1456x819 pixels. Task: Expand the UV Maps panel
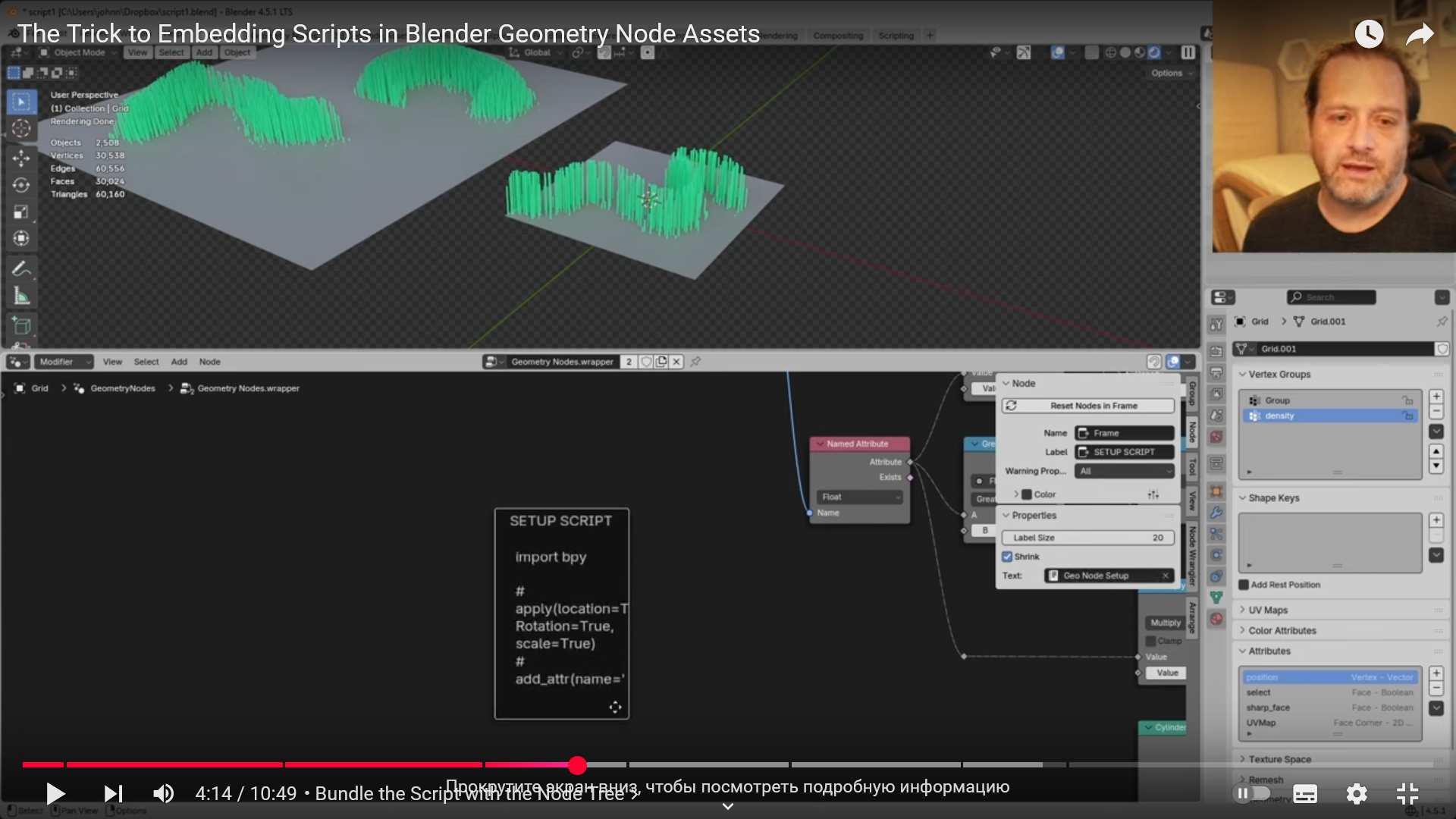point(1268,610)
